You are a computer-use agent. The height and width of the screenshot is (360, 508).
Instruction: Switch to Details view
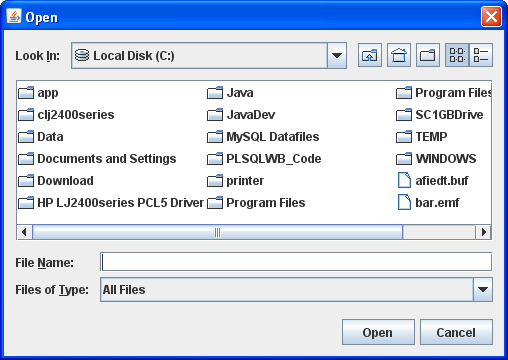coord(481,55)
